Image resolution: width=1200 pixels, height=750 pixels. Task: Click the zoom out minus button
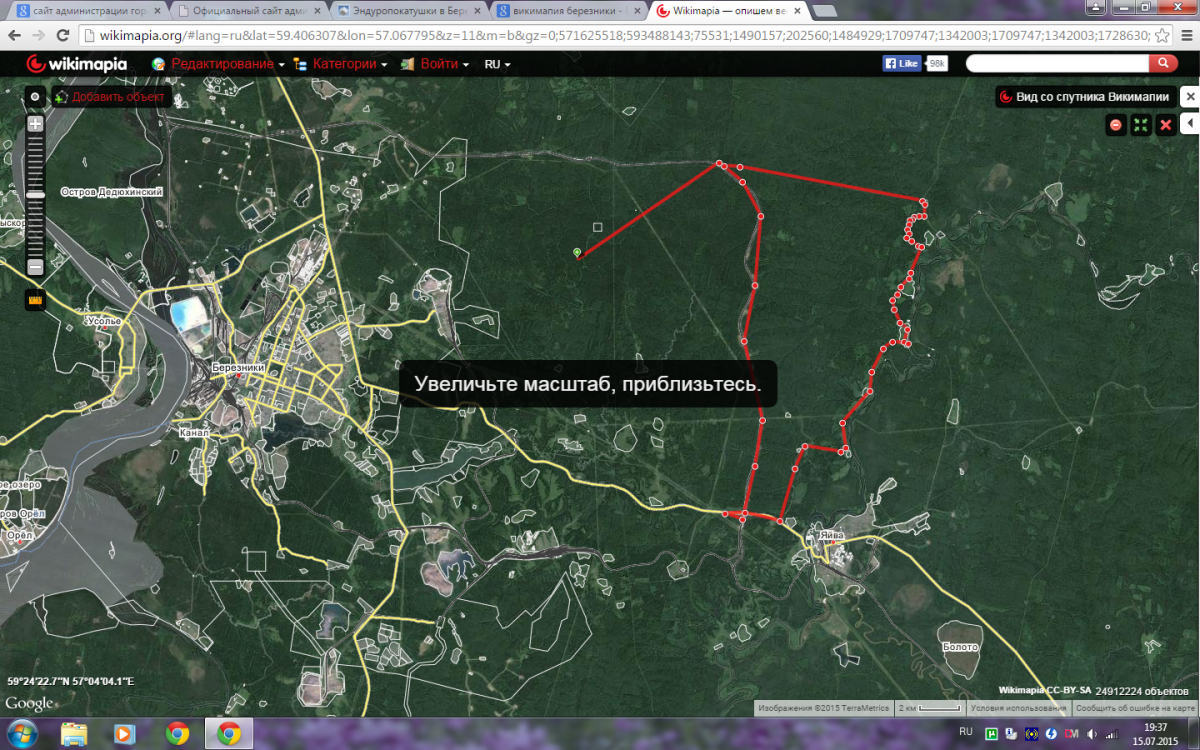click(35, 267)
